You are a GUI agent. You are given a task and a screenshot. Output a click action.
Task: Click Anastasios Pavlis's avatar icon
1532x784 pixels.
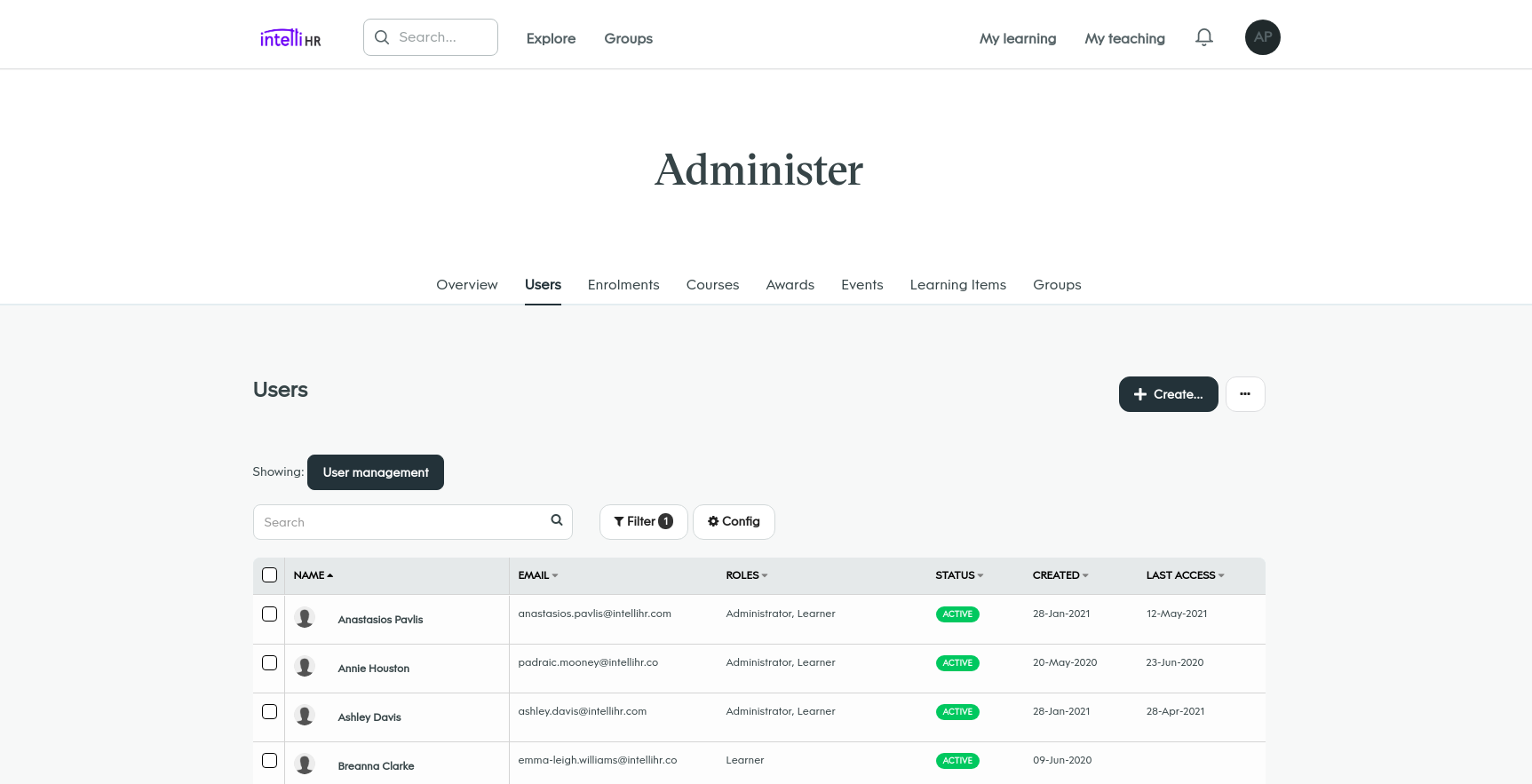[305, 618]
